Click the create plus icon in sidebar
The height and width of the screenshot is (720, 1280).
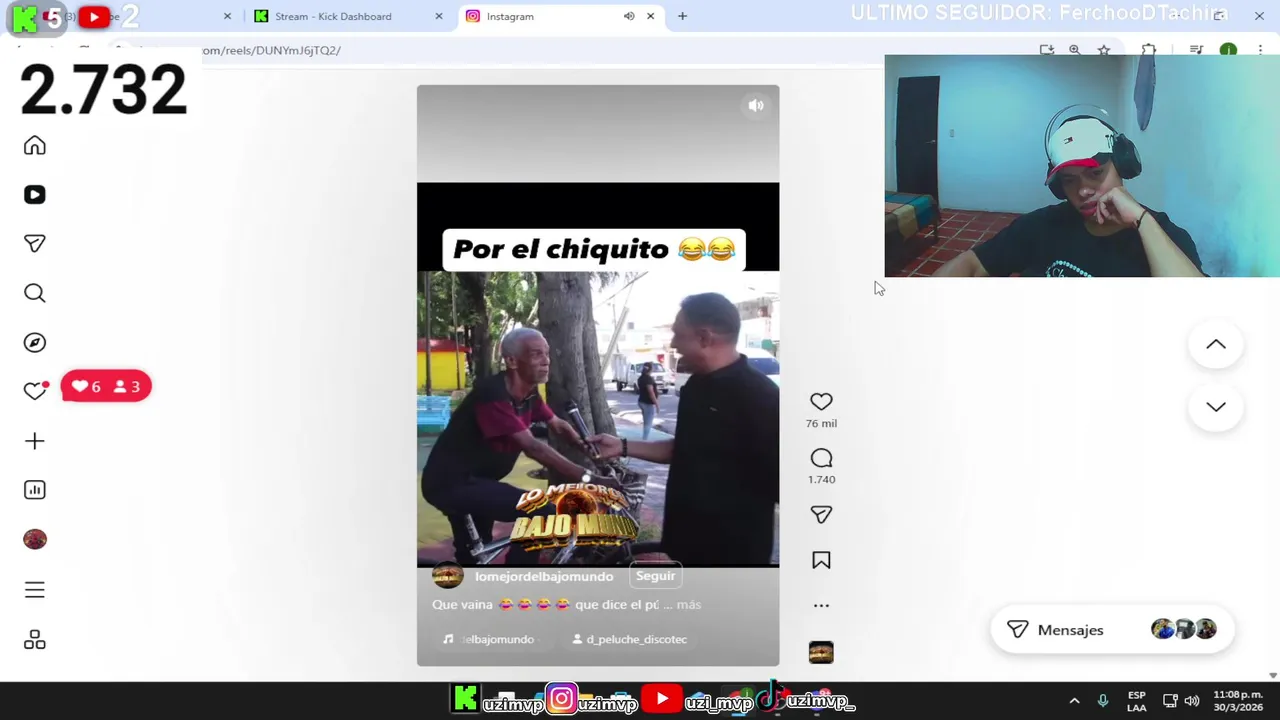point(35,441)
